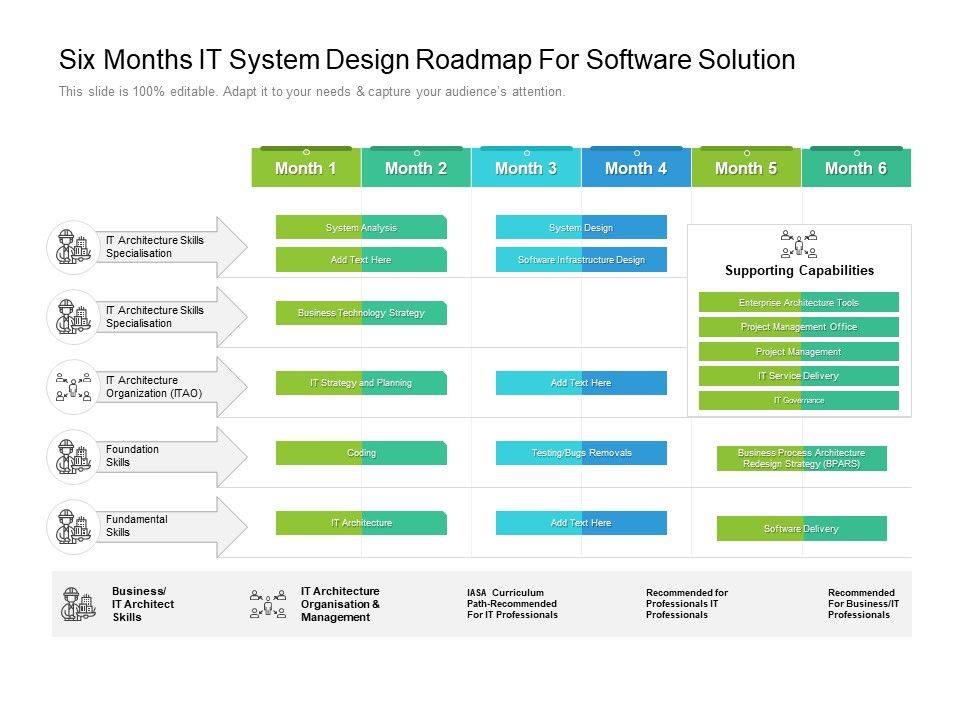Image resolution: width=960 pixels, height=720 pixels.
Task: Click the legend icon next to Business/IT Architect Skills
Action: pos(78,604)
